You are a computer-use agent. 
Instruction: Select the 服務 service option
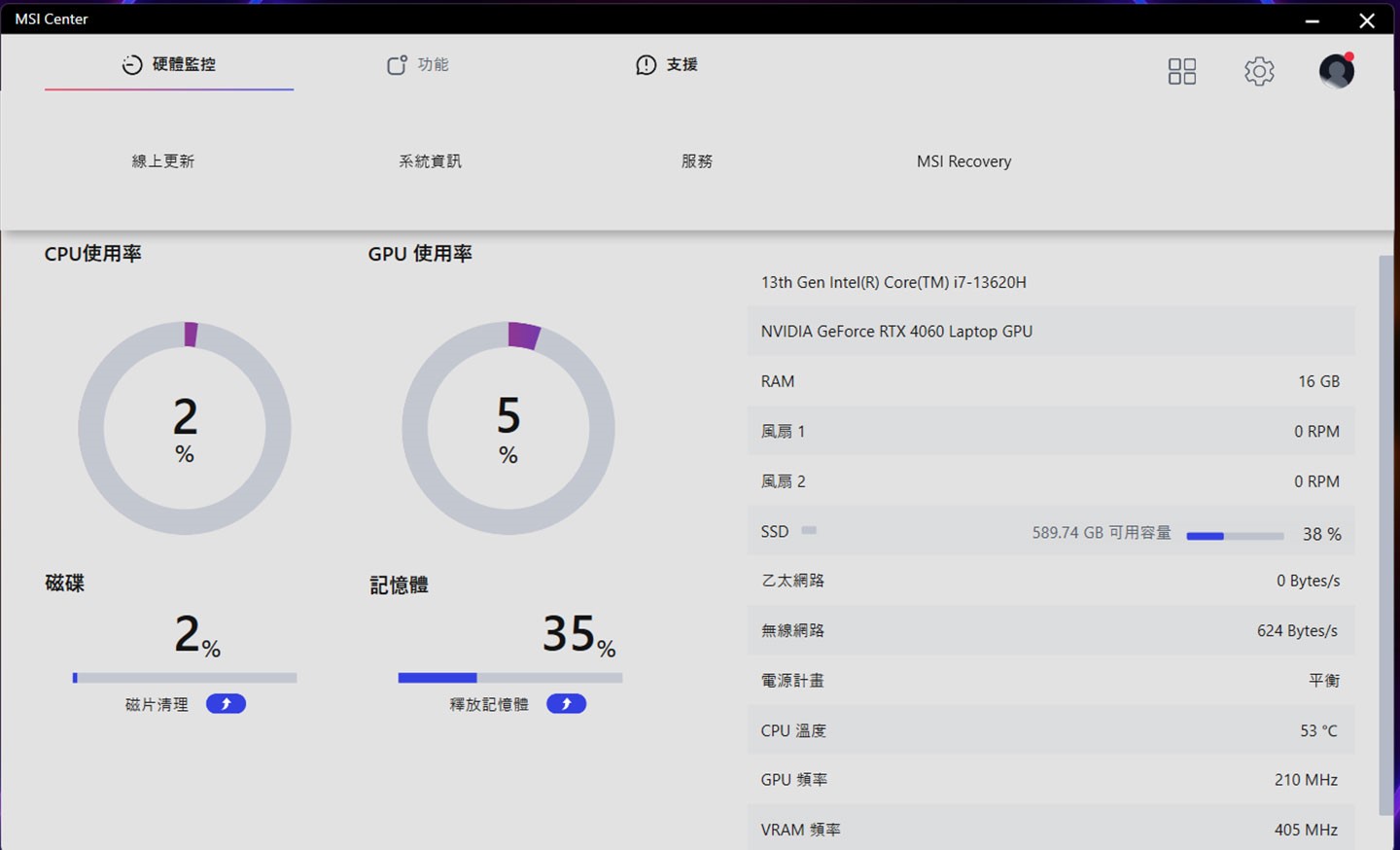[x=696, y=161]
